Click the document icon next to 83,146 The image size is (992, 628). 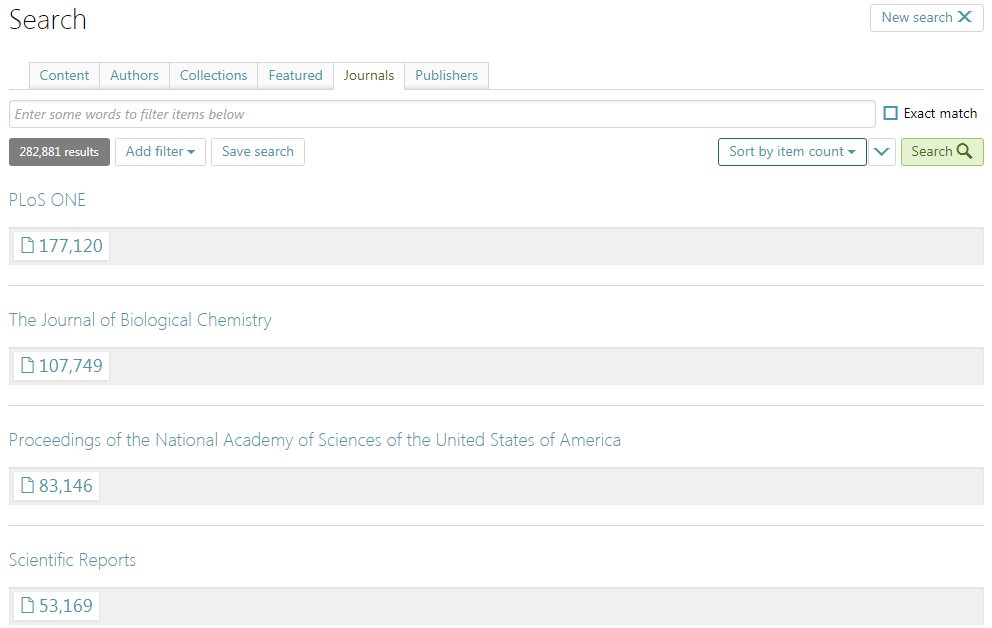pyautogui.click(x=25, y=485)
